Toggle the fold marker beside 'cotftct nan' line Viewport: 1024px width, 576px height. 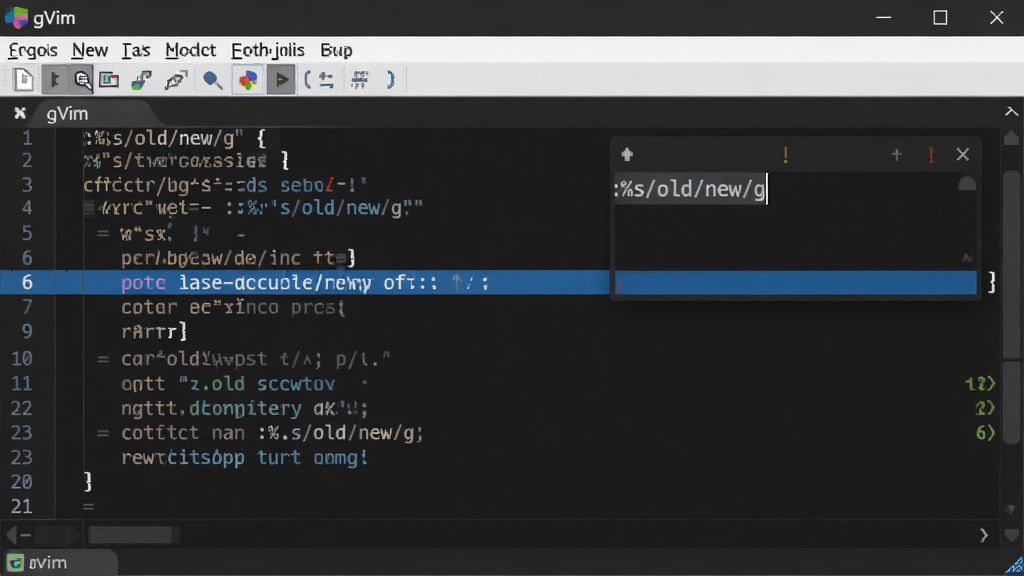[103, 433]
